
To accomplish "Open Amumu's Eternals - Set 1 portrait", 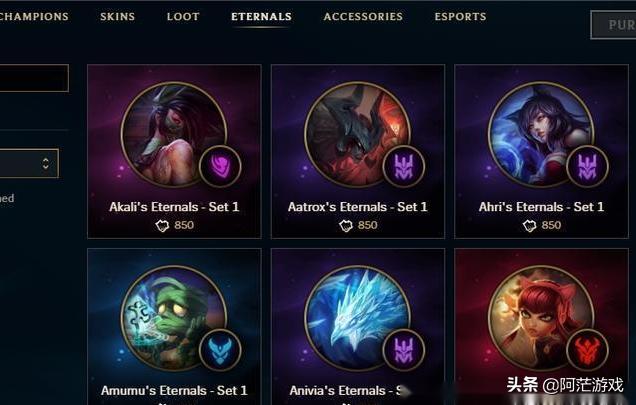I will coord(174,318).
